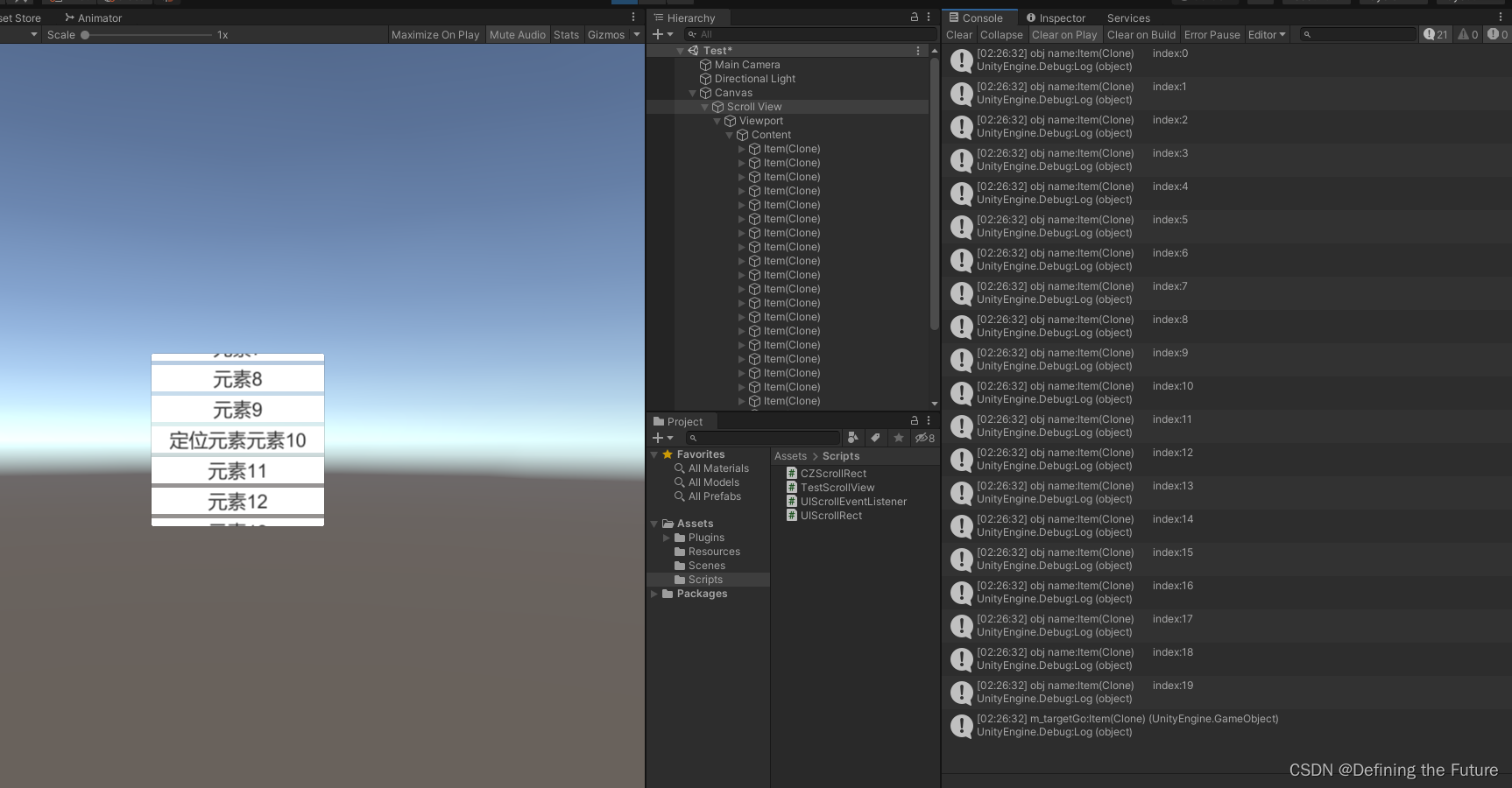The image size is (1512, 788).
Task: Click Search by Type icon in Project
Action: [853, 438]
